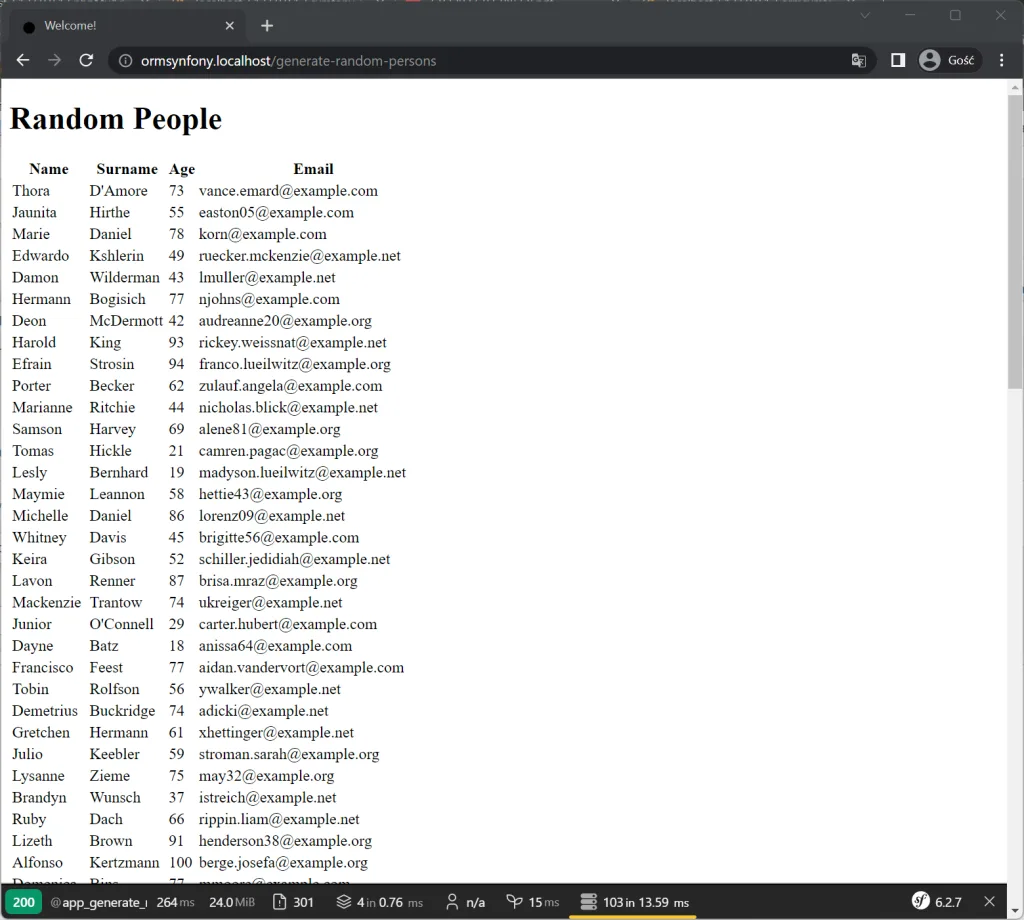Click email henderson38@example.org
Image resolution: width=1024 pixels, height=920 pixels.
pyautogui.click(x=285, y=841)
